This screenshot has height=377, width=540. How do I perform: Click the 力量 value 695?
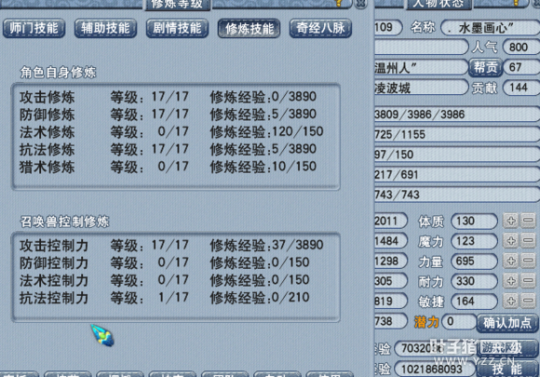(x=475, y=261)
